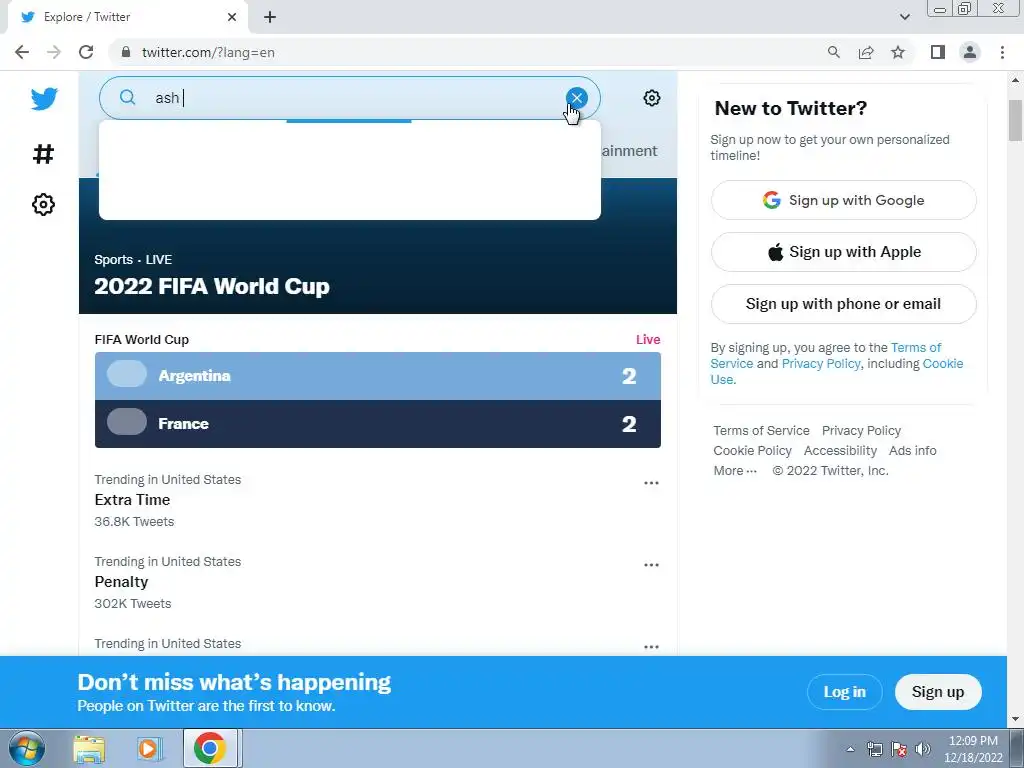The image size is (1024, 768).
Task: Clear the search text with X button
Action: (577, 98)
